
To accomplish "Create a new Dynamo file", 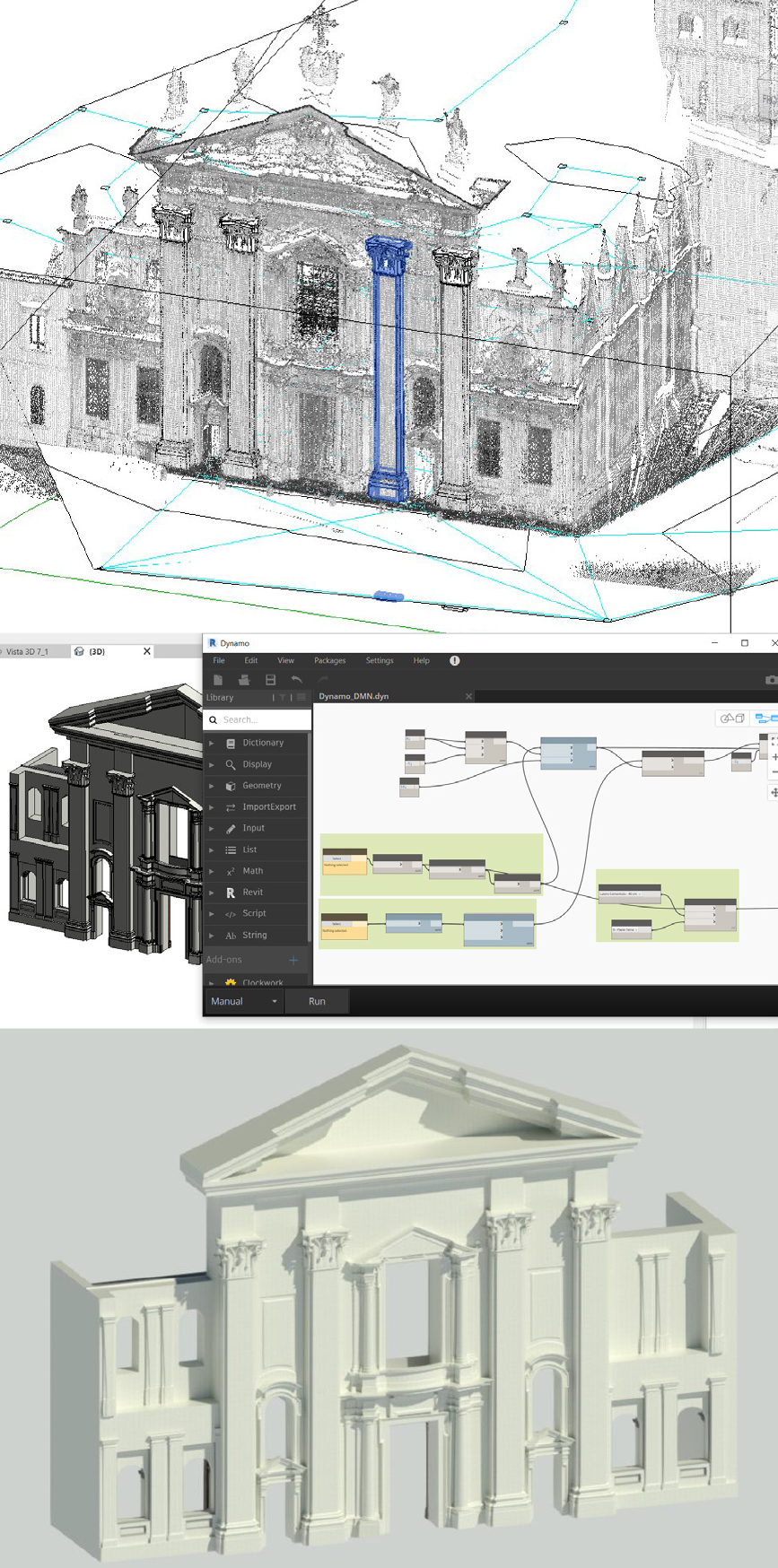I will click(x=218, y=680).
